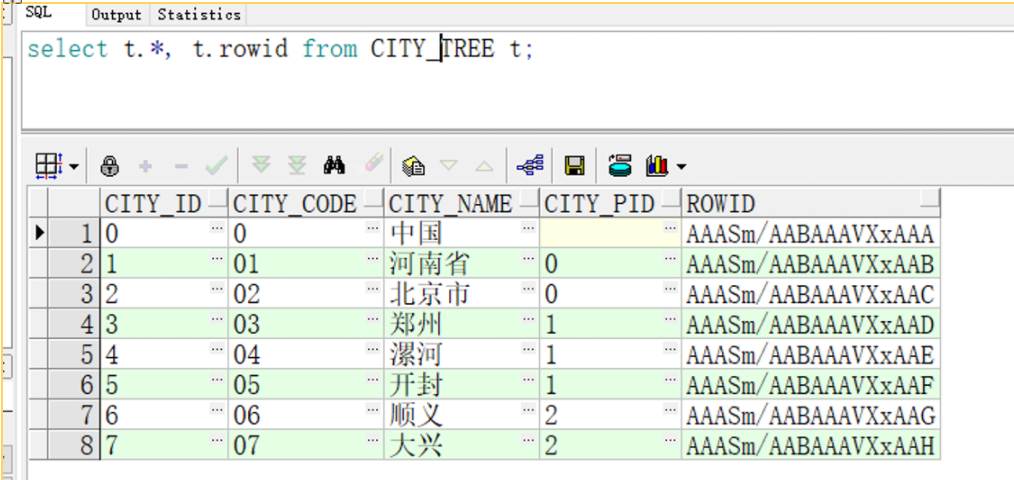Click the save results floppy icon

pos(574,166)
